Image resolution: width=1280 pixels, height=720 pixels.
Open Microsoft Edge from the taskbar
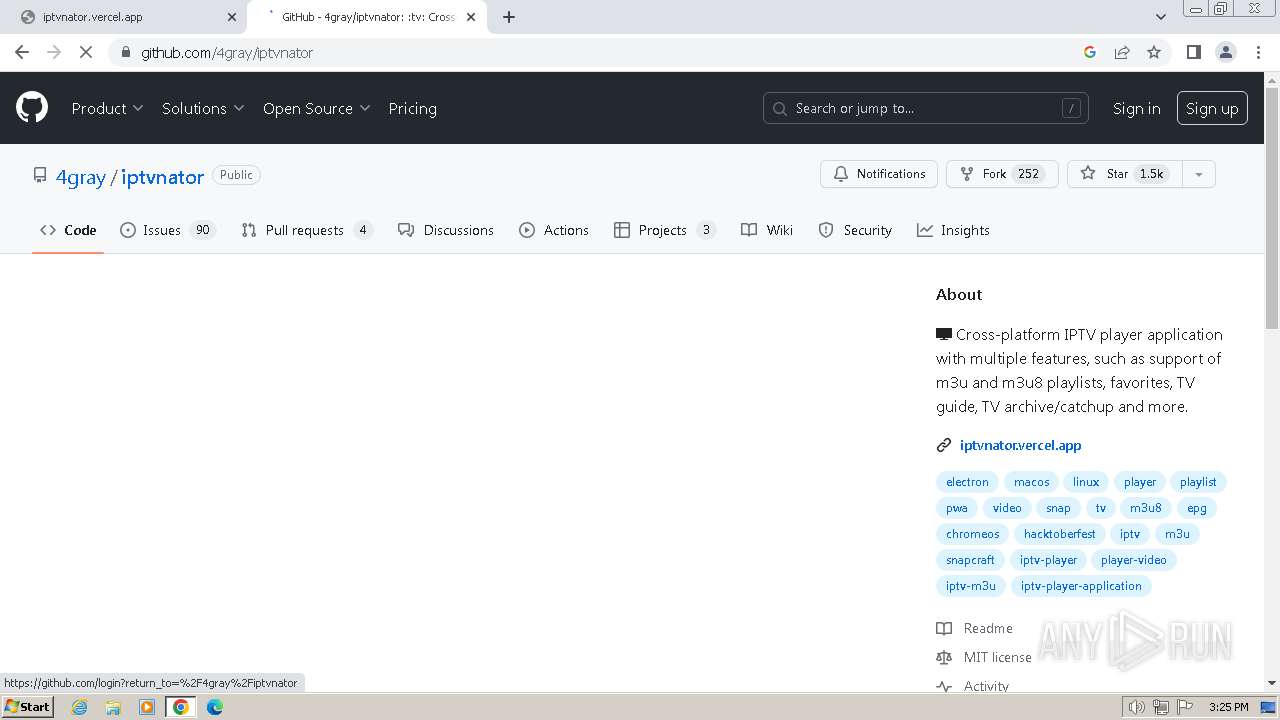[214, 706]
